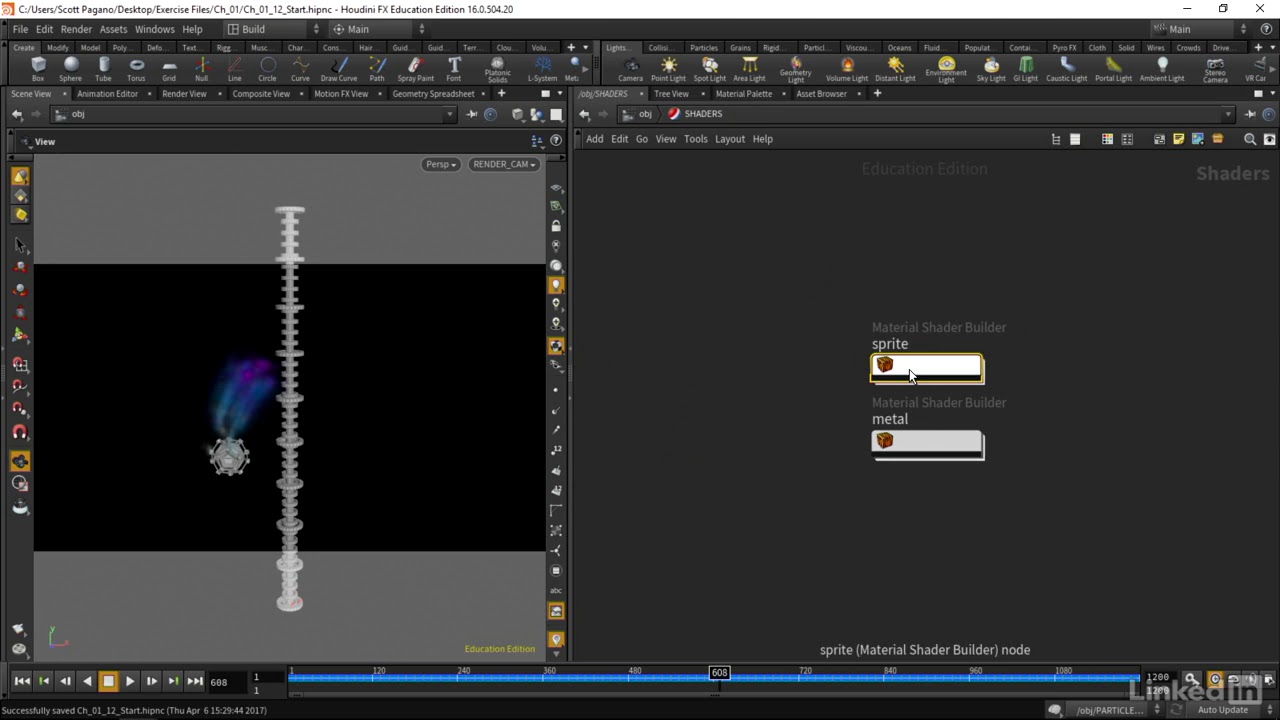The image size is (1280, 720).
Task: Expand the network SHADERS path dropdown
Action: click(1228, 114)
